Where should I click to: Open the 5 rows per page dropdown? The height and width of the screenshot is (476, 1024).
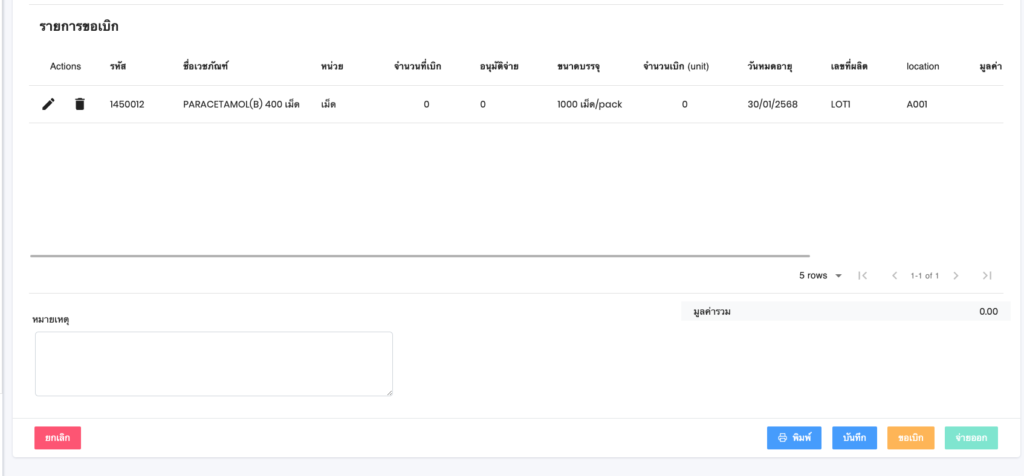click(x=820, y=275)
